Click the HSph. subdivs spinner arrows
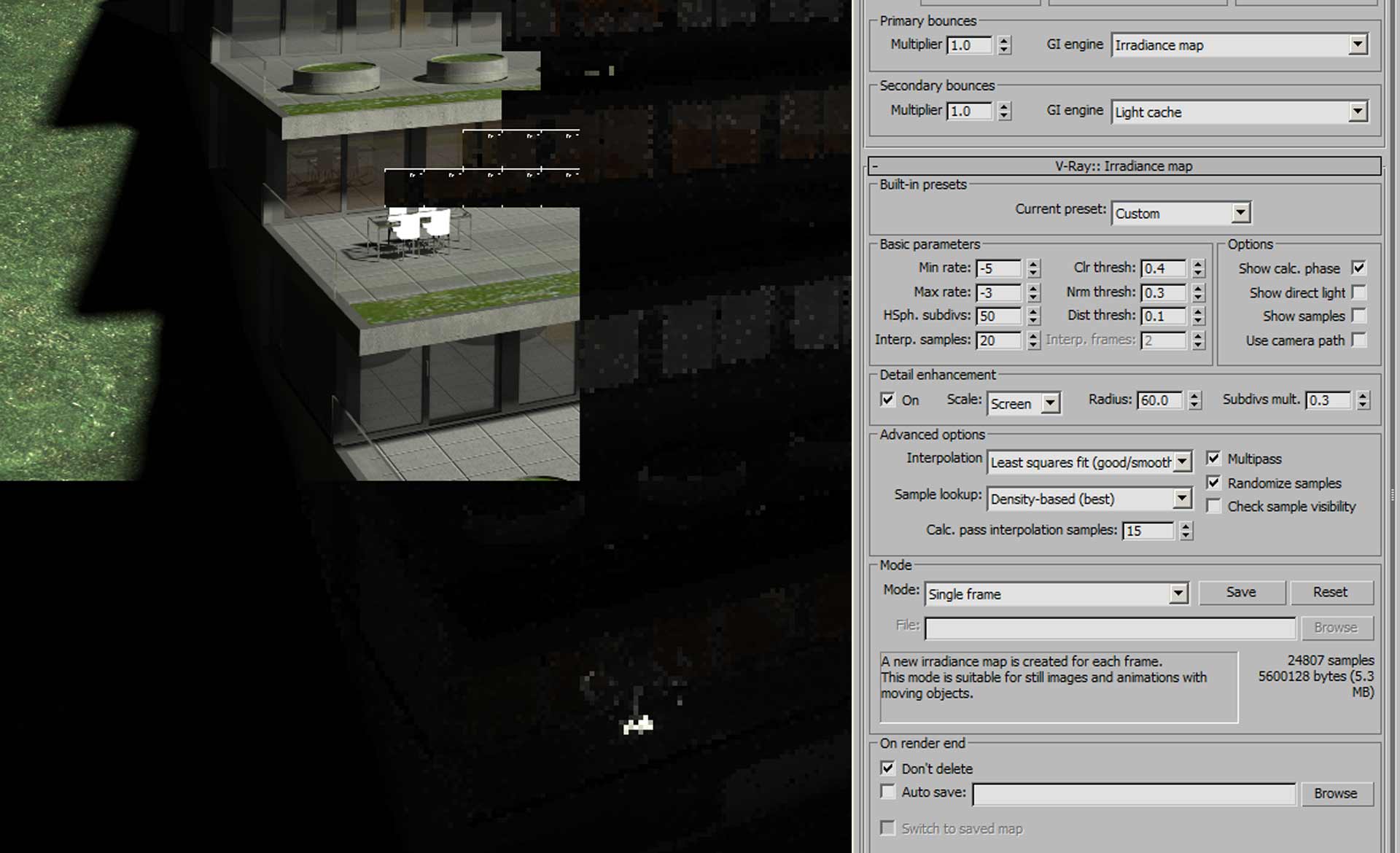This screenshot has height=853, width=1400. (1033, 316)
